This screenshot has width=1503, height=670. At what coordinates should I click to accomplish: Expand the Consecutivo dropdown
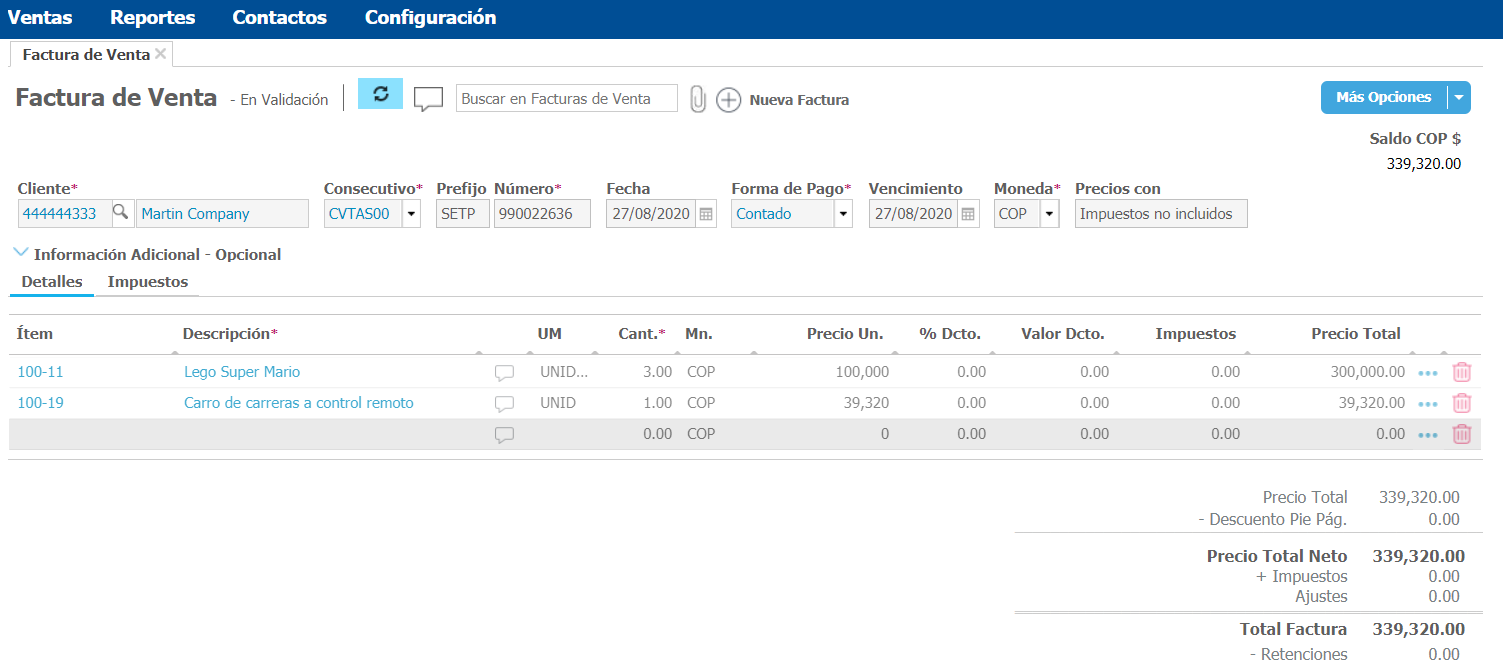click(411, 214)
